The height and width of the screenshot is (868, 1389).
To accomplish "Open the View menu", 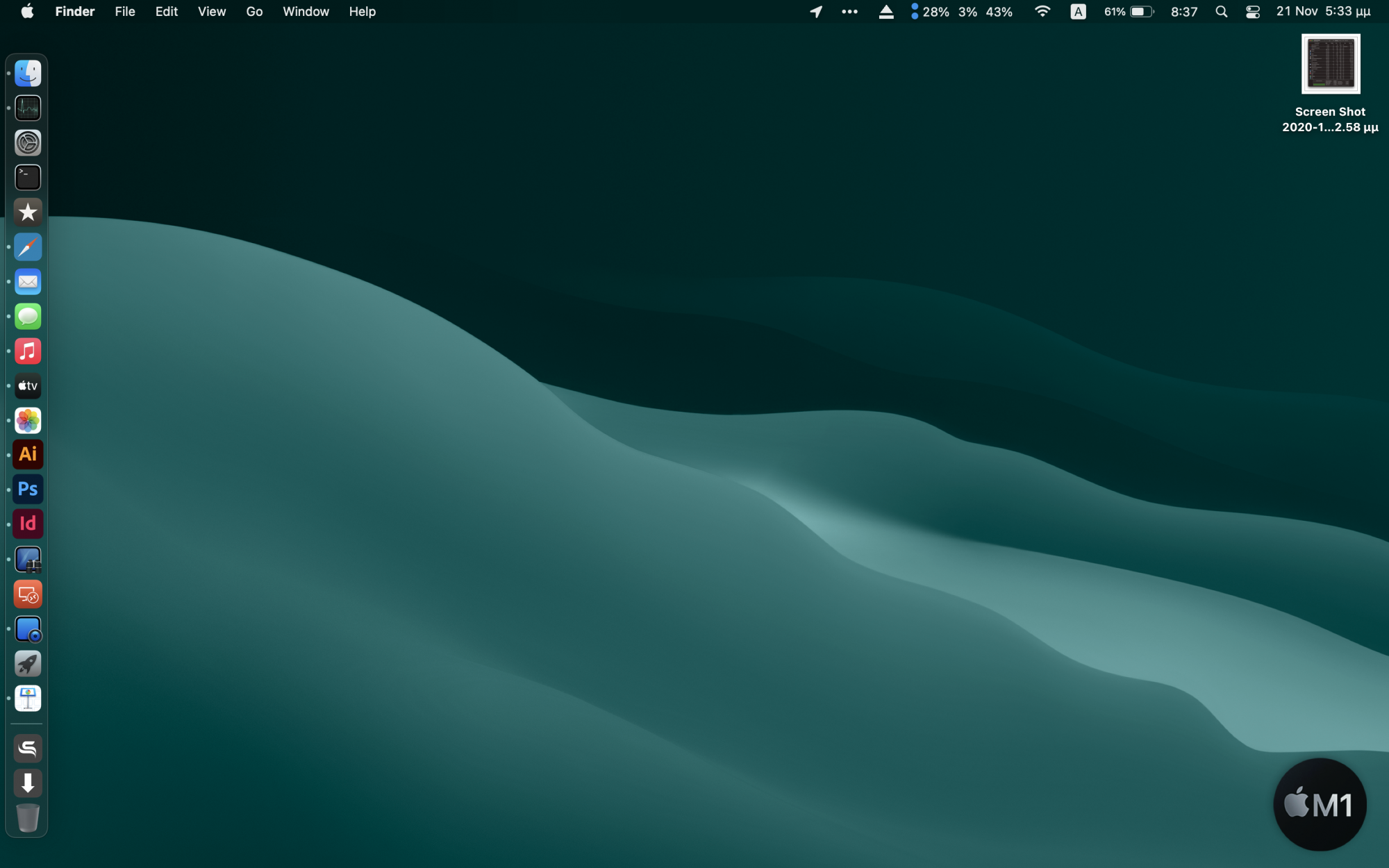I will coord(211,12).
